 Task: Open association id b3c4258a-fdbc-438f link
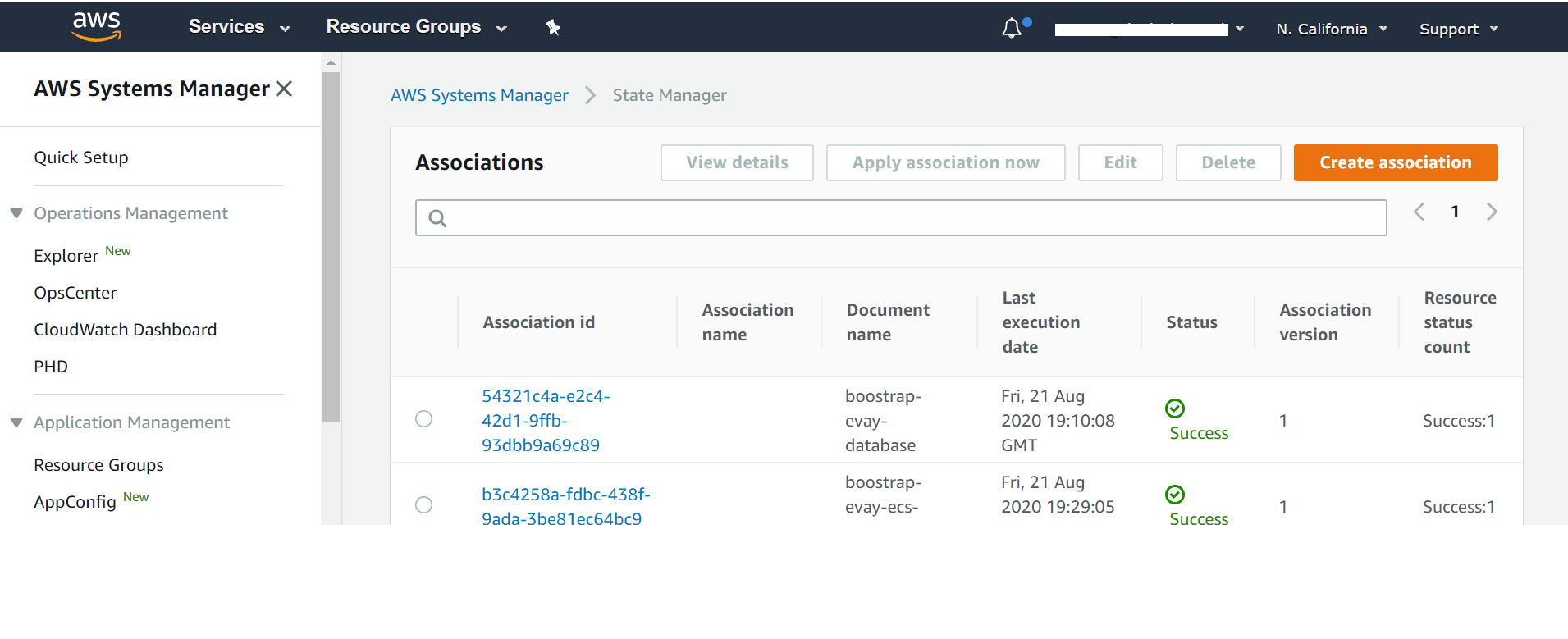(x=566, y=507)
